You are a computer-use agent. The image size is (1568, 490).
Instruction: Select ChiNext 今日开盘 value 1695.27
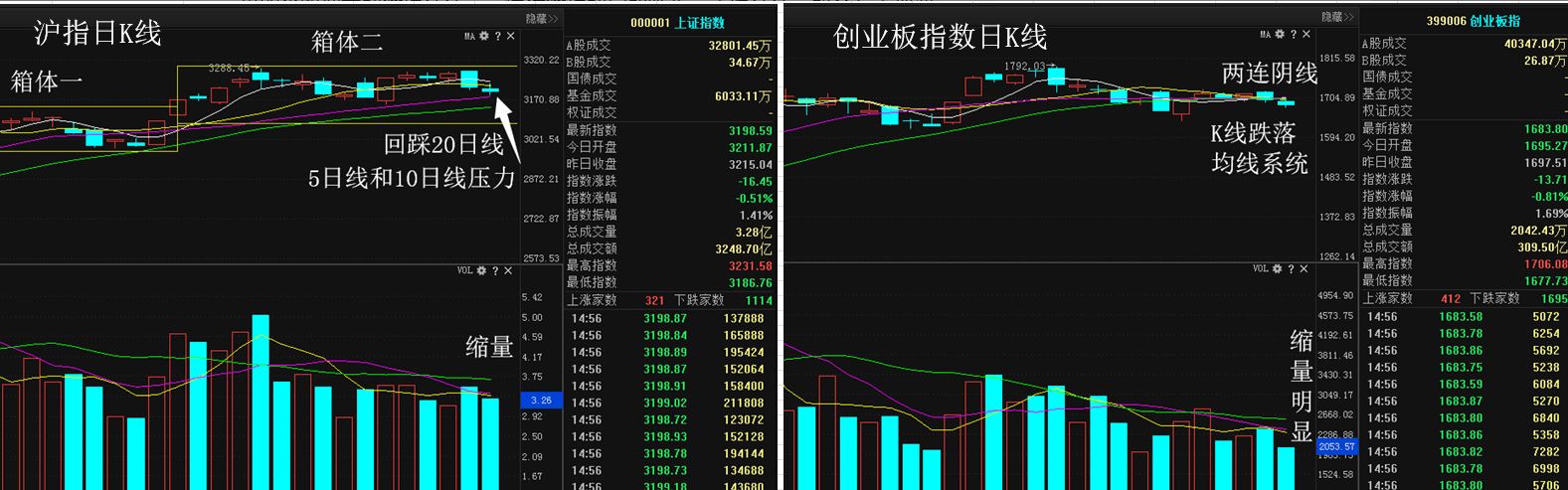pyautogui.click(x=1545, y=146)
